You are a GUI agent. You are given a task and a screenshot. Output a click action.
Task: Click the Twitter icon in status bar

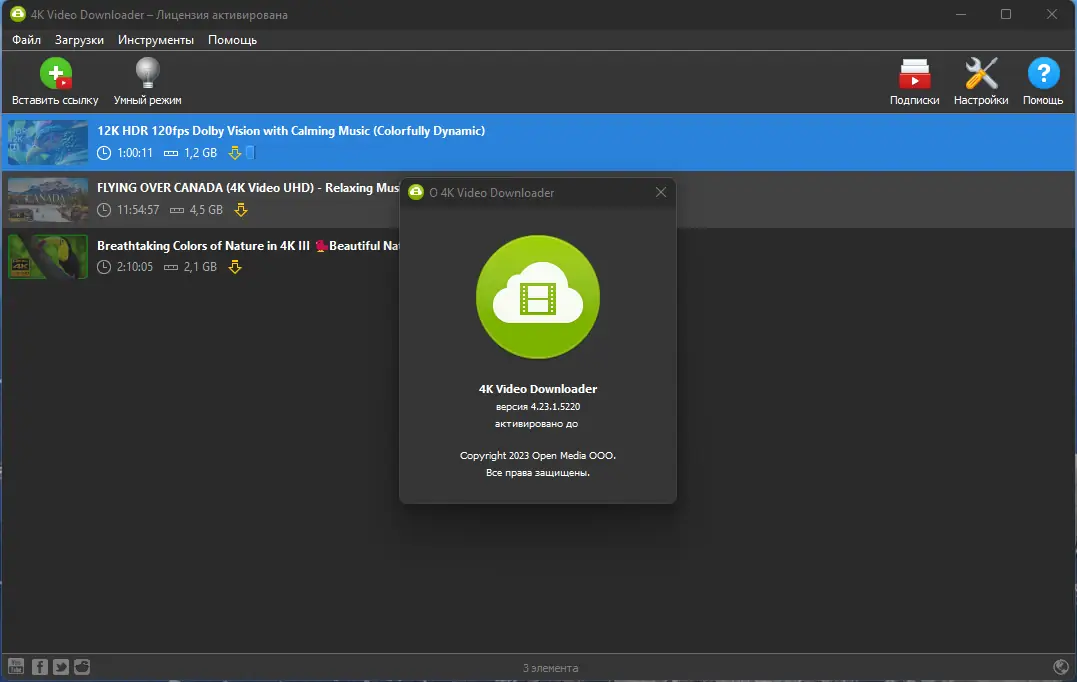[x=61, y=666]
